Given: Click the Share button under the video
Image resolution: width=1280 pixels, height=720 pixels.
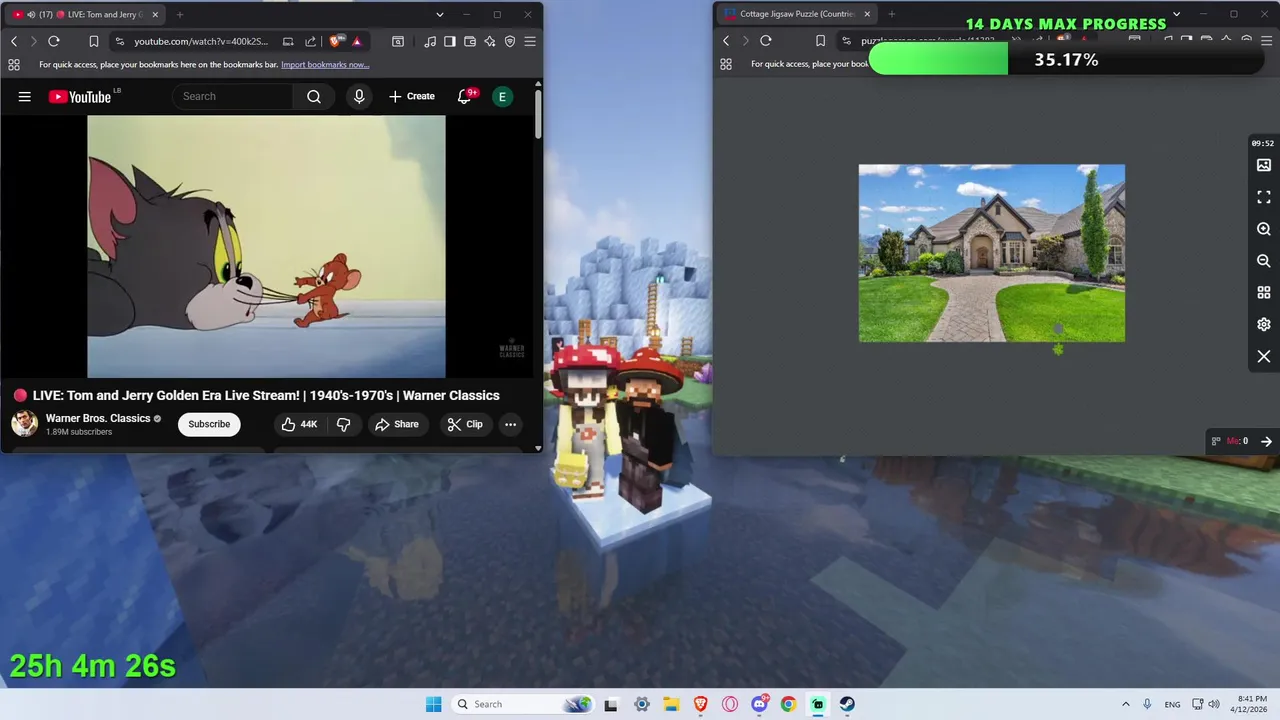Looking at the screenshot, I should pos(397,424).
